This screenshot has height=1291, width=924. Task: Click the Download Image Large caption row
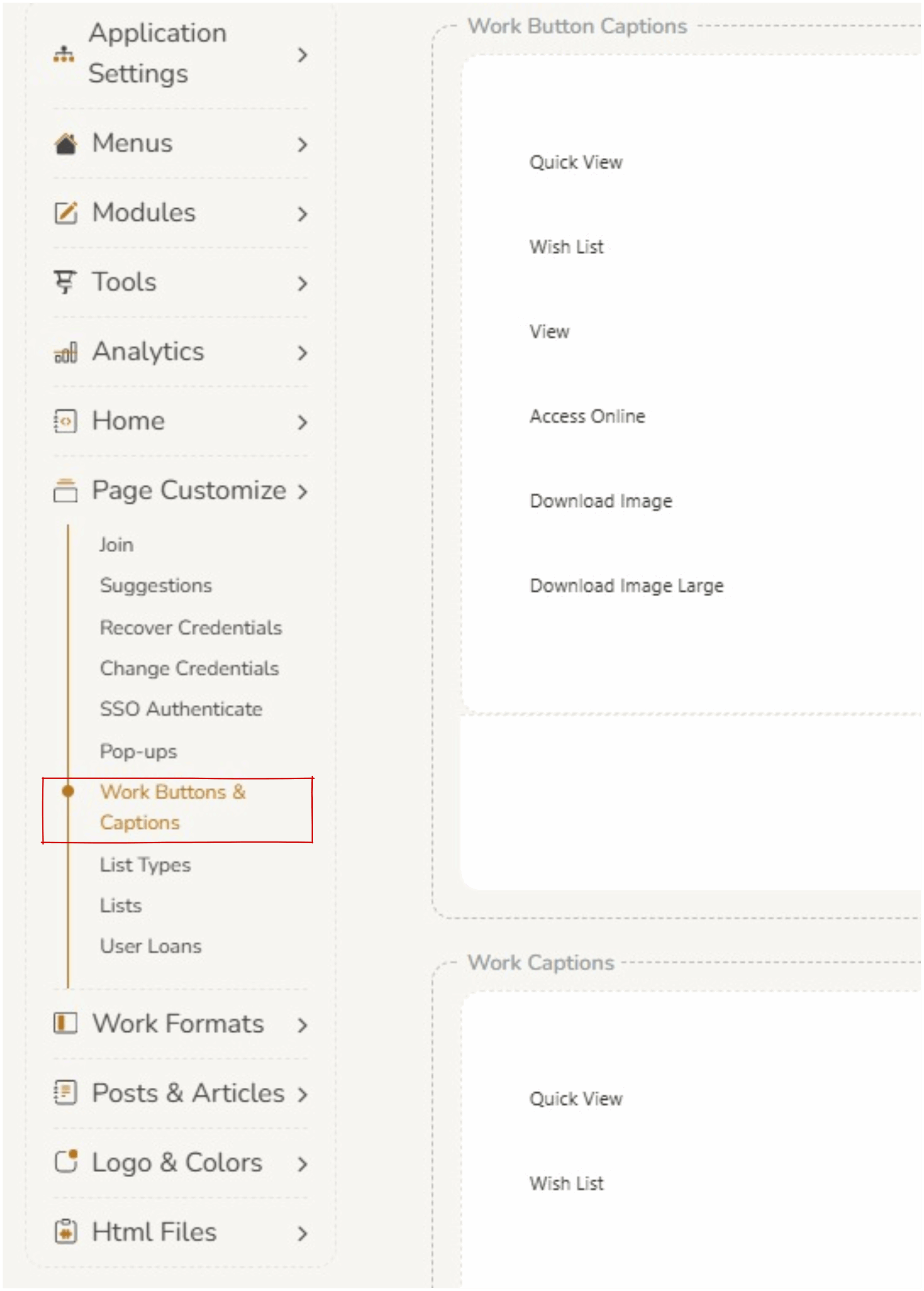pyautogui.click(x=626, y=585)
